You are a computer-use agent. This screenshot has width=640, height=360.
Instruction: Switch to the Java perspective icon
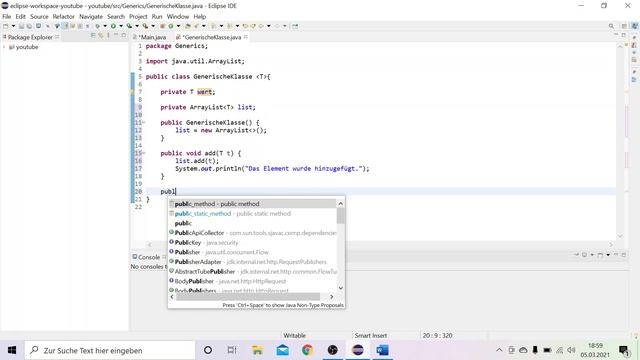(x=634, y=26)
